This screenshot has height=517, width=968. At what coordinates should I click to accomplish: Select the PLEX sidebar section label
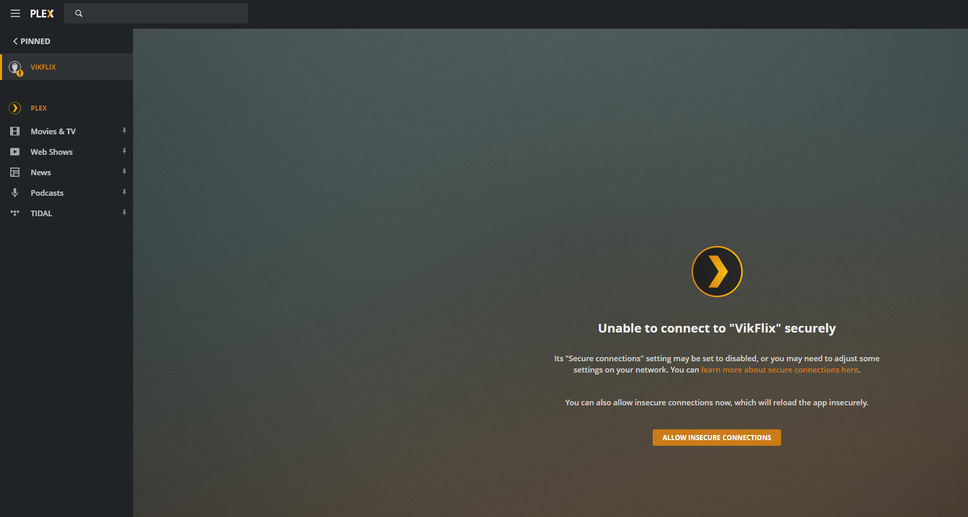tap(39, 108)
